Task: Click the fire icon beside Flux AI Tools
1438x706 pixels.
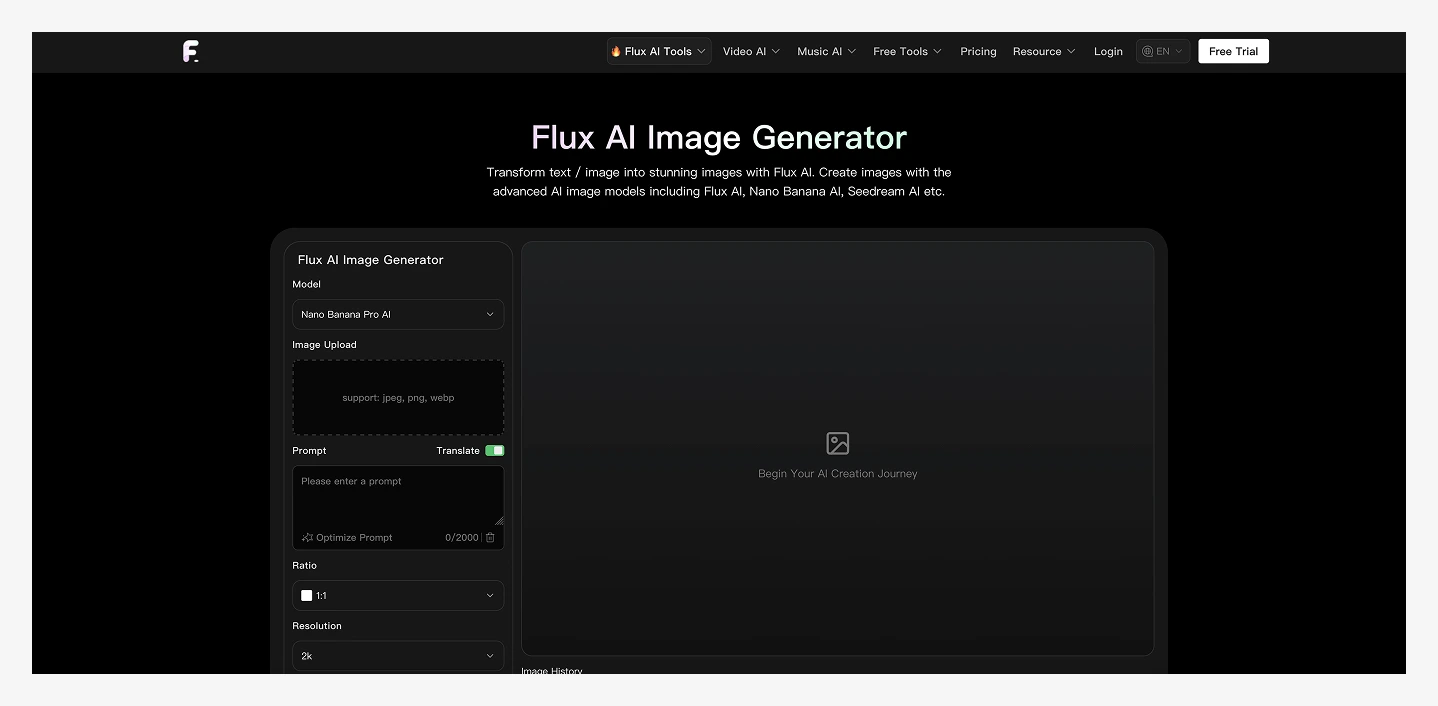Action: coord(616,52)
